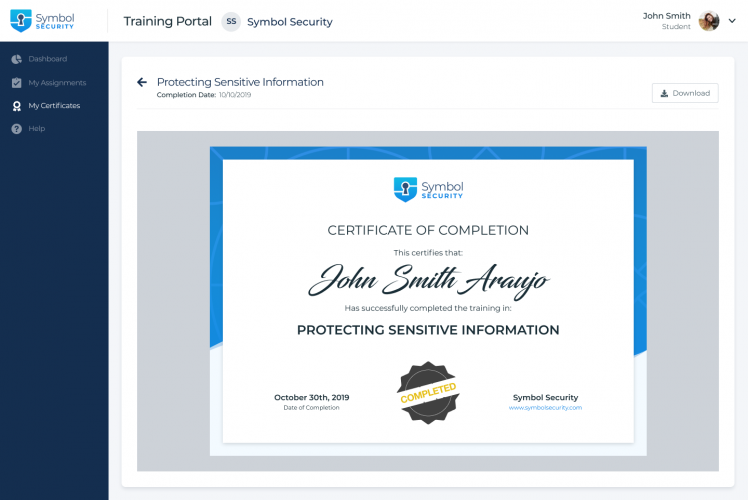Screen dimensions: 748x500
Task: Click John Smith's profile avatar
Action: (x=709, y=21)
